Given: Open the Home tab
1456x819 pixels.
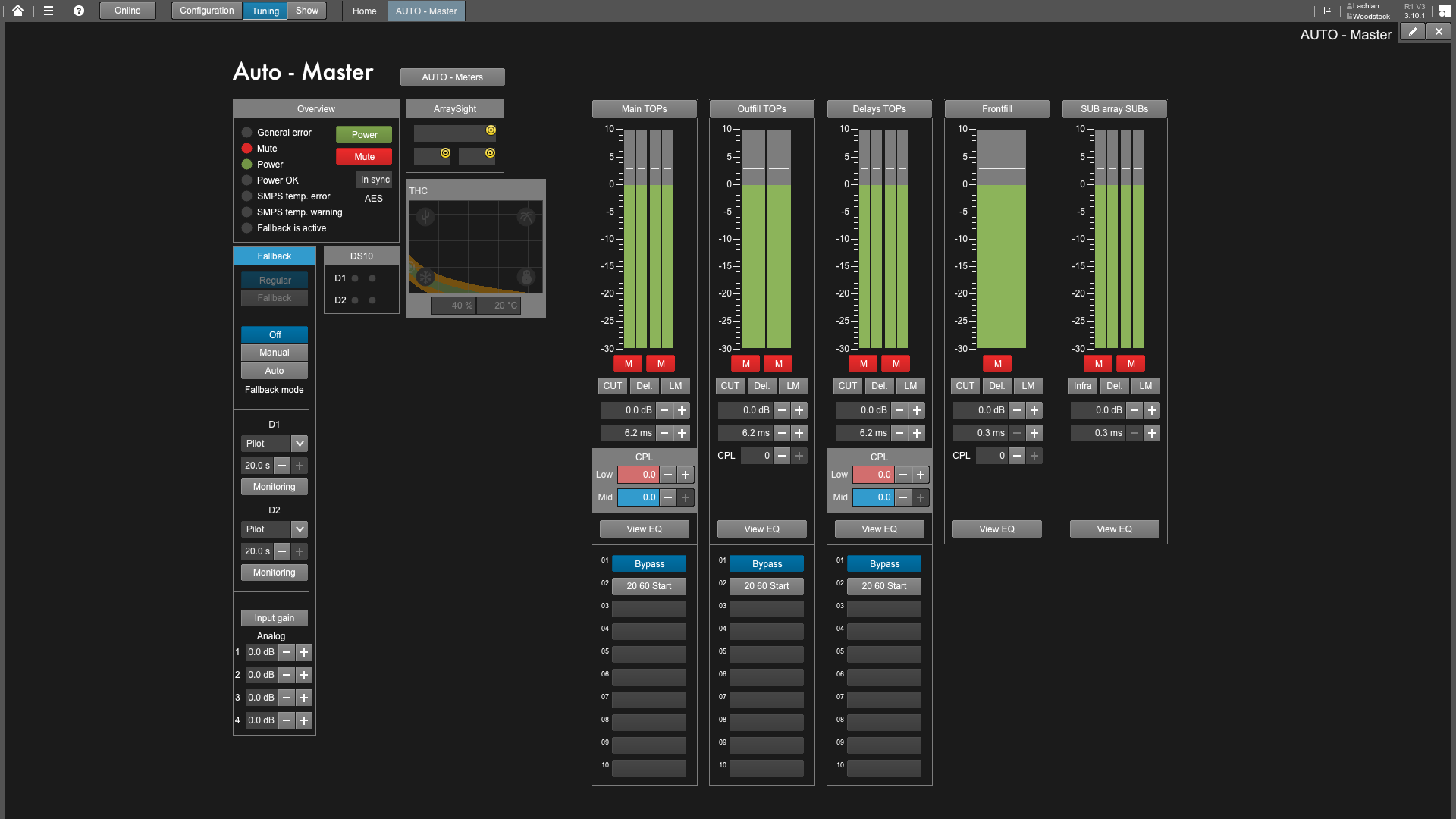Looking at the screenshot, I should (x=364, y=11).
